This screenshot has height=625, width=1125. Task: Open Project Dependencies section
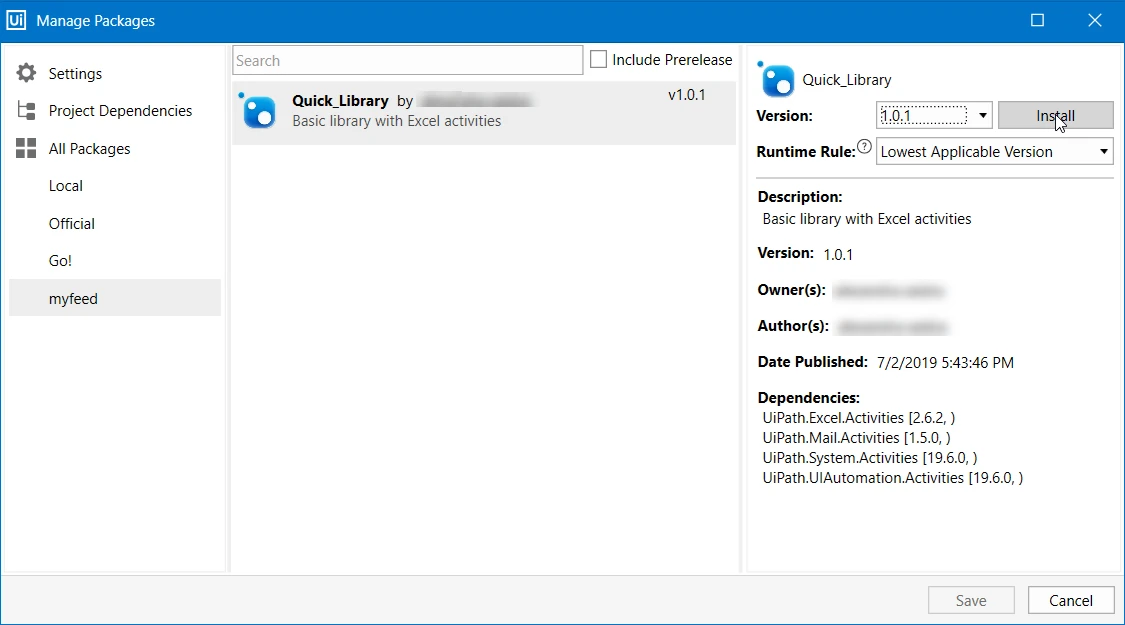point(121,111)
